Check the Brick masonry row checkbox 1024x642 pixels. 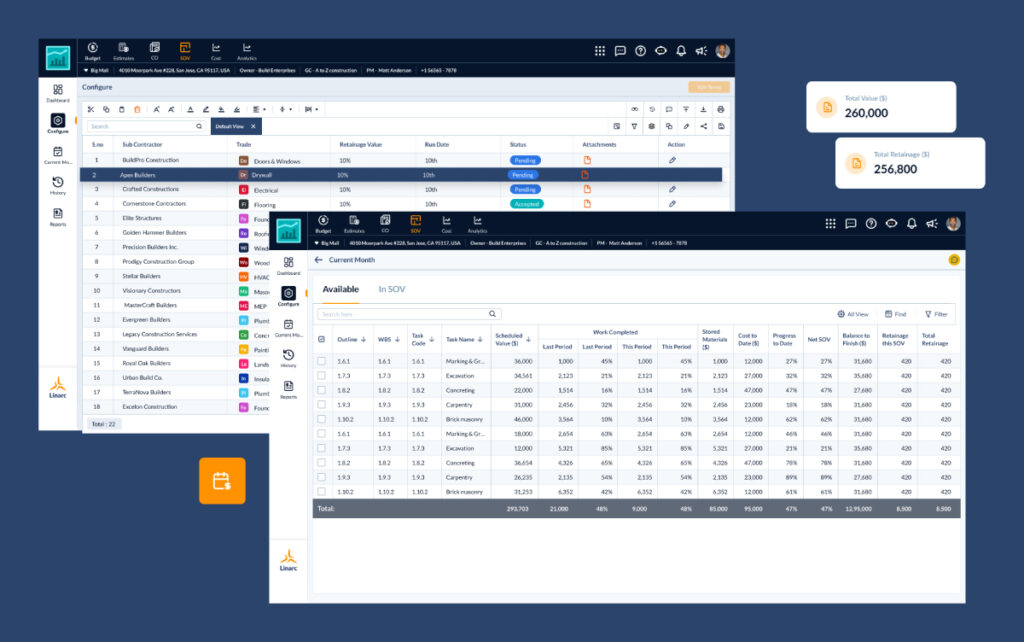(321, 418)
